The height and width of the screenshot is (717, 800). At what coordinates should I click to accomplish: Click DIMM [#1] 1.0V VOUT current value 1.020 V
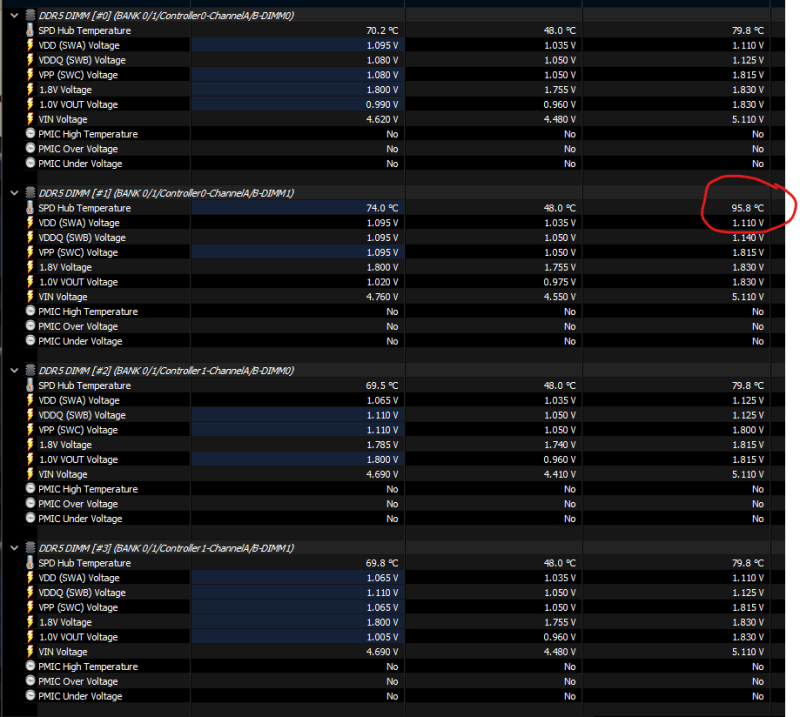coord(382,282)
